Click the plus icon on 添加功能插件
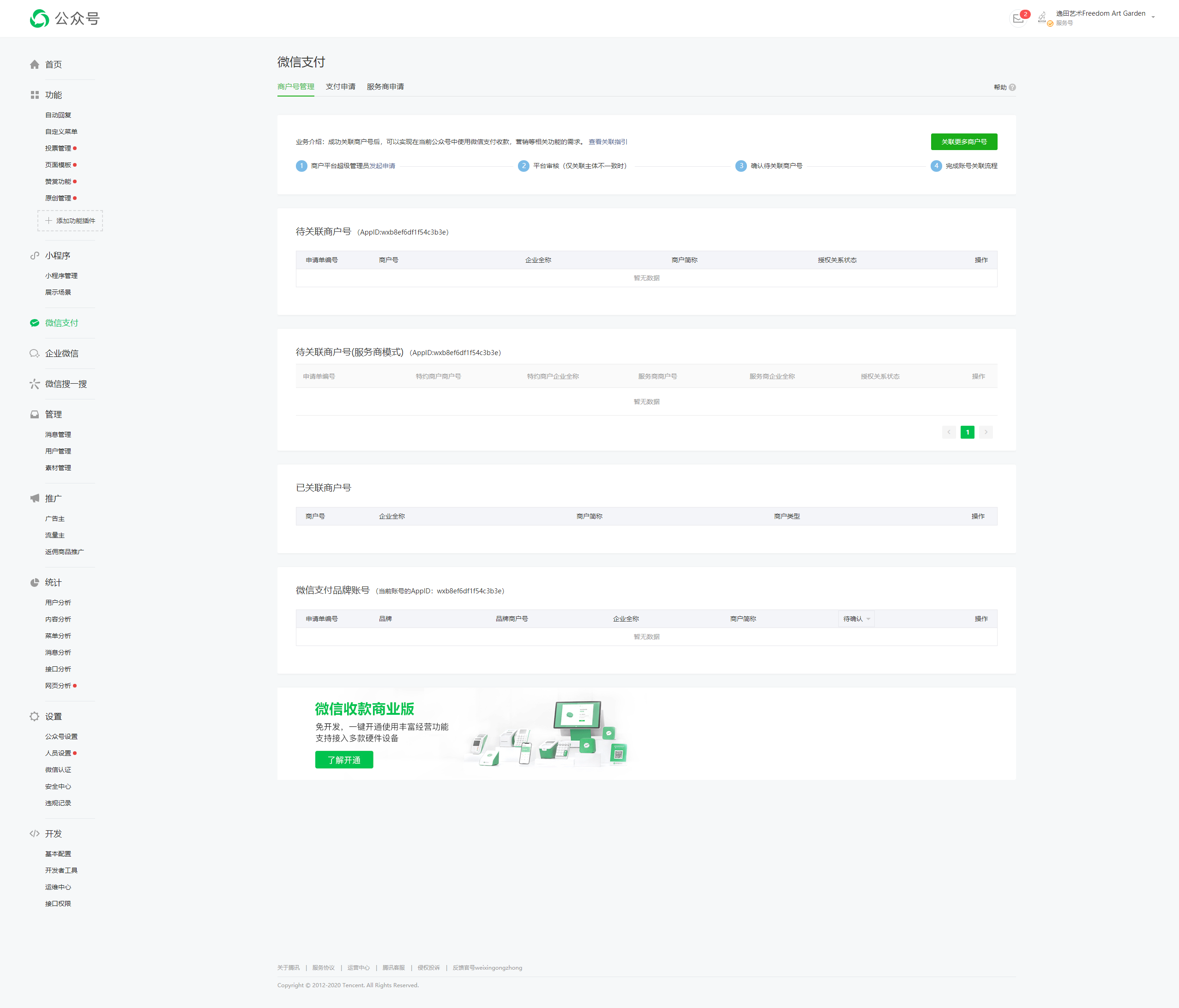1179x1008 pixels. coord(48,221)
